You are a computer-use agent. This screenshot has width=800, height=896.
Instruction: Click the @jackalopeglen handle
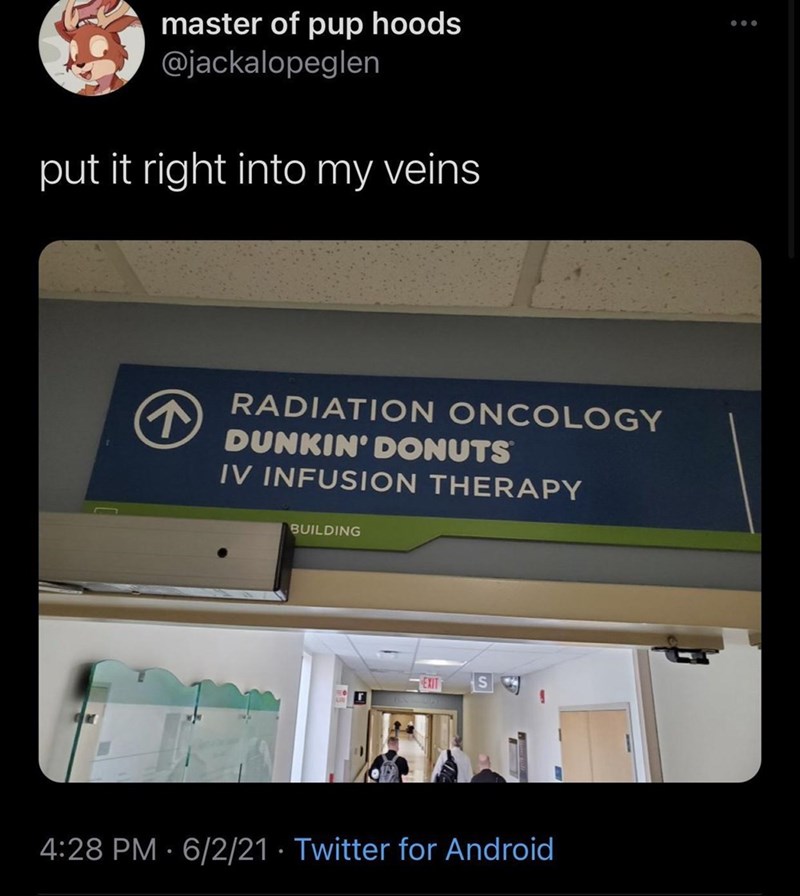[x=270, y=62]
